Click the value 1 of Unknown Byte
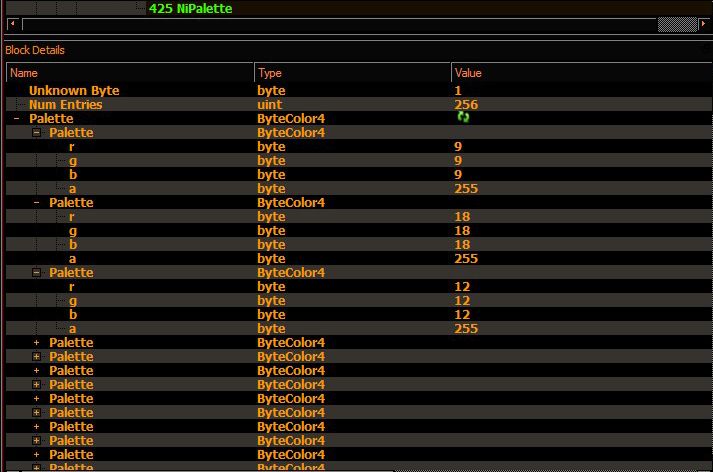The width and height of the screenshot is (713, 472). click(x=458, y=90)
